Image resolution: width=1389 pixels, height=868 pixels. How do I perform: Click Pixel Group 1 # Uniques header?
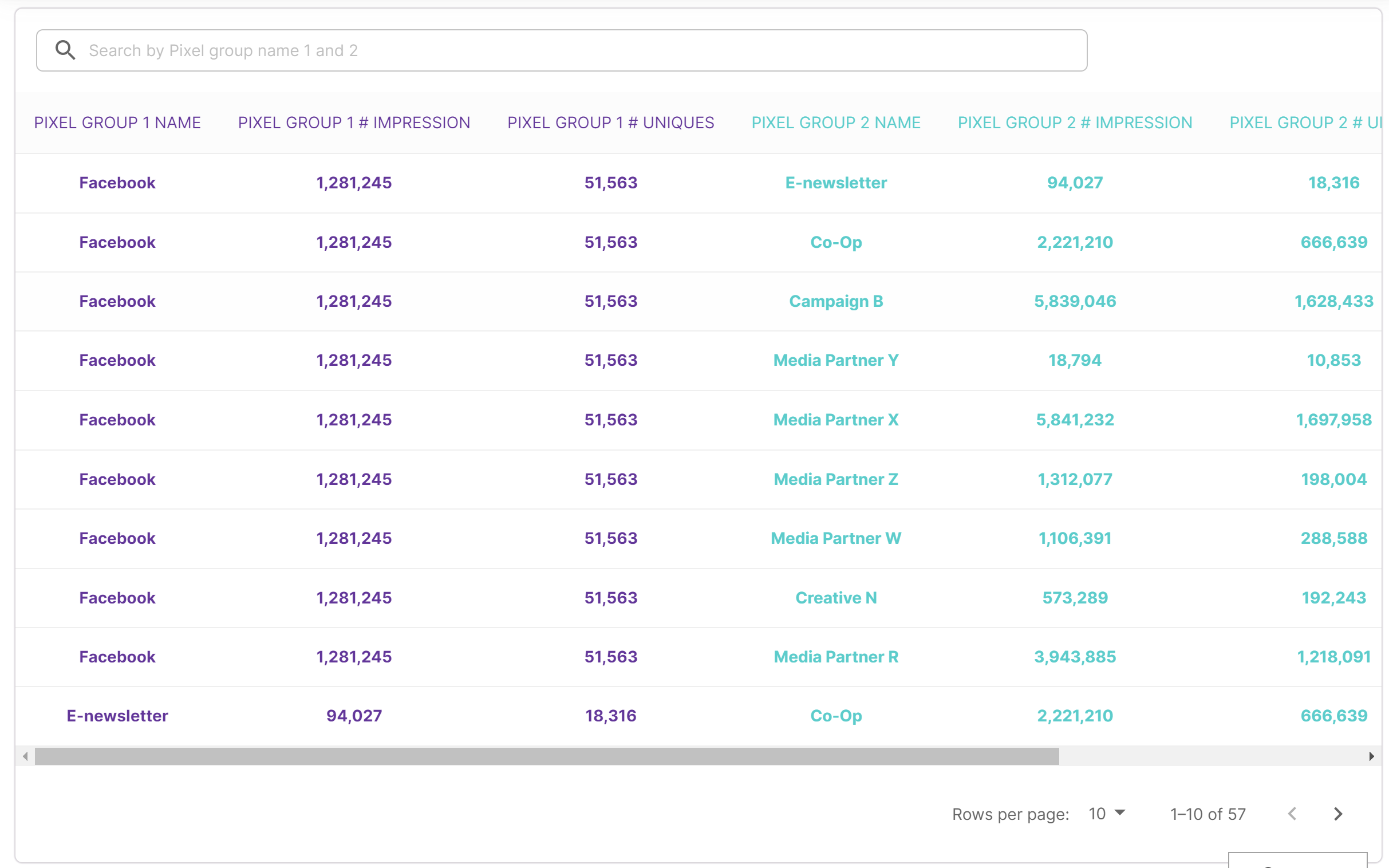(x=611, y=123)
